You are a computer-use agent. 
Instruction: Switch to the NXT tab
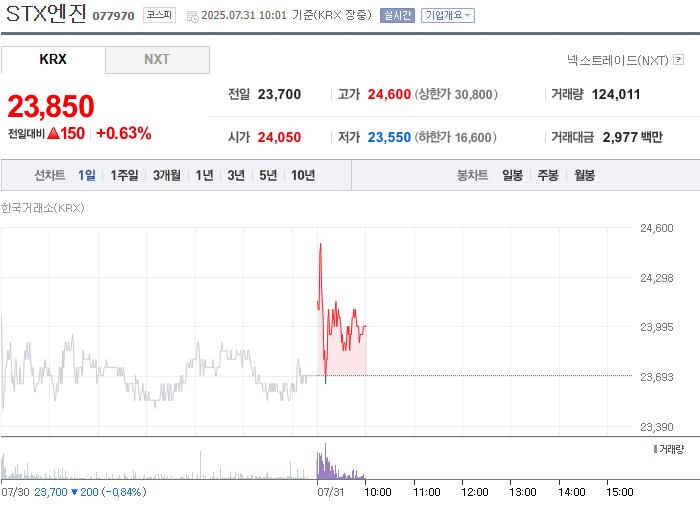pos(157,59)
